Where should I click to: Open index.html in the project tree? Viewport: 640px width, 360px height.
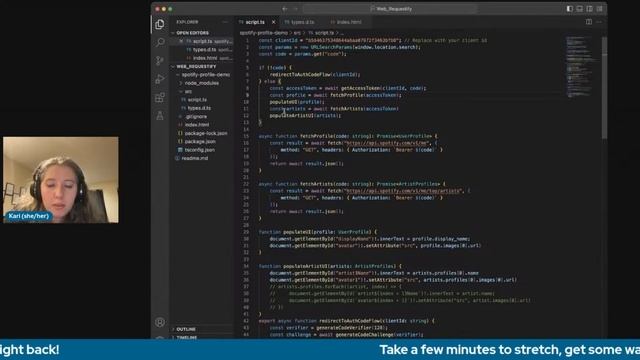tap(197, 125)
